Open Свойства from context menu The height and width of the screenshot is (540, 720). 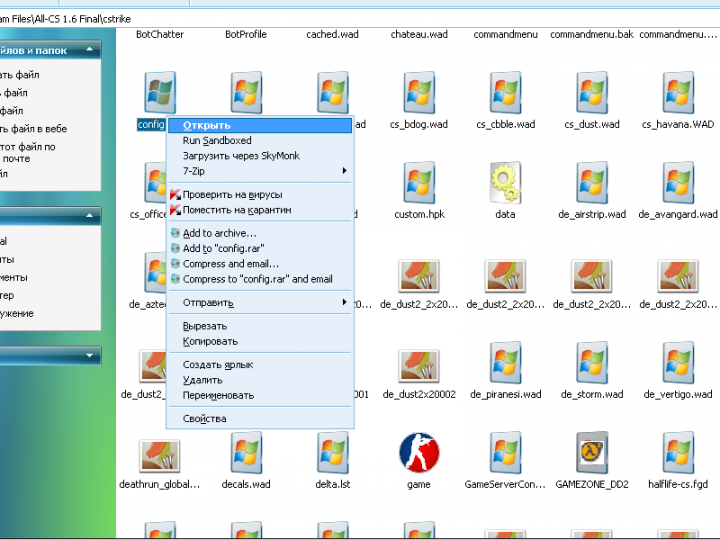(260, 419)
